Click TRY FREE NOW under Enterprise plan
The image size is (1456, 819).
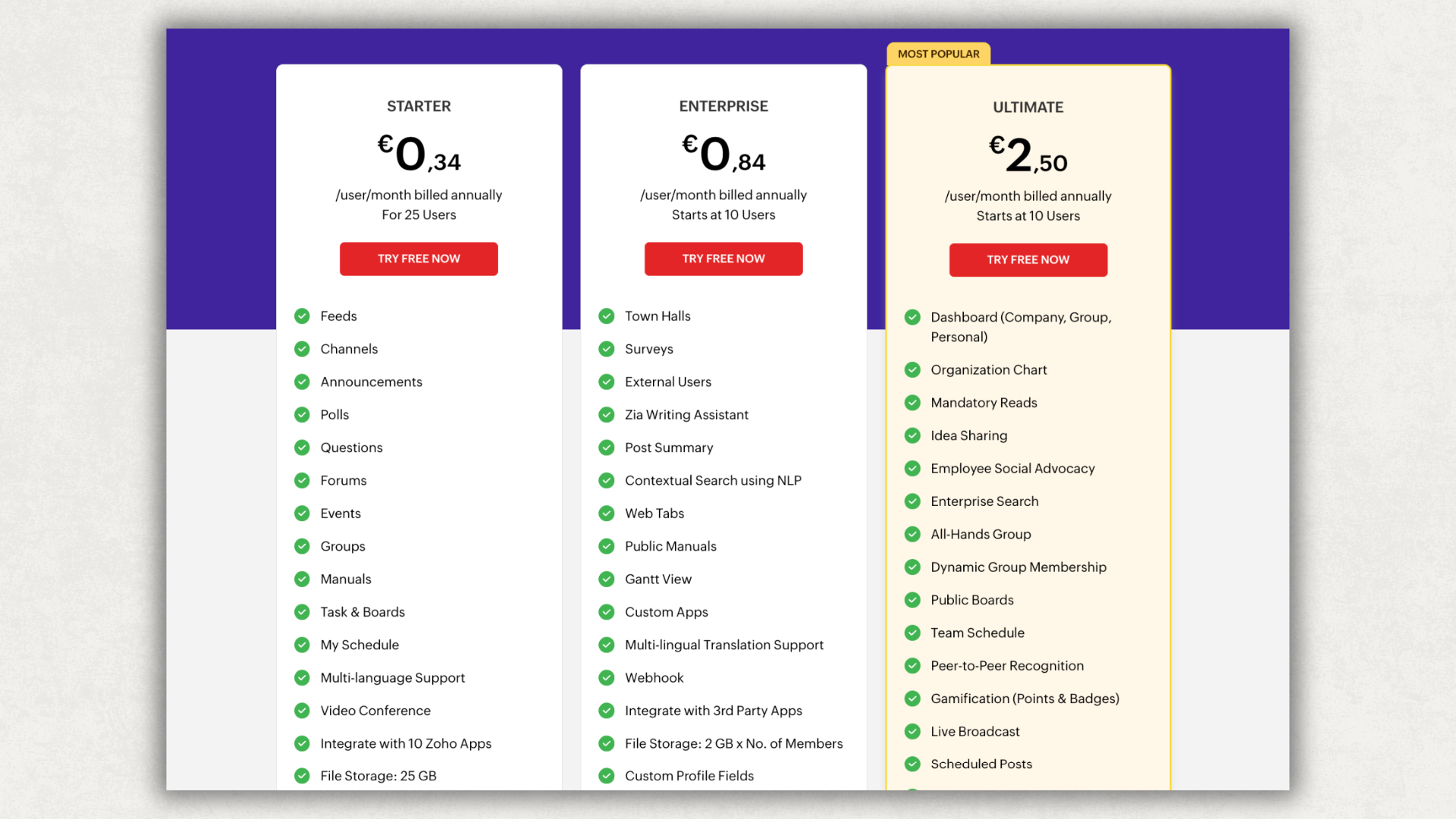(723, 259)
